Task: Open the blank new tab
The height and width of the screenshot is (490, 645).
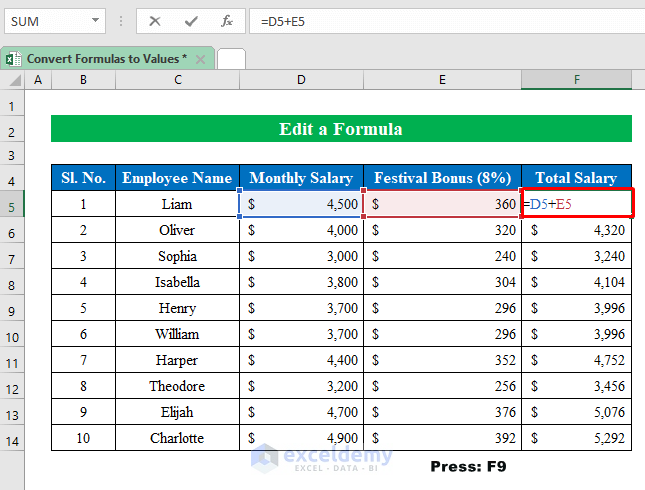Action: click(x=231, y=59)
